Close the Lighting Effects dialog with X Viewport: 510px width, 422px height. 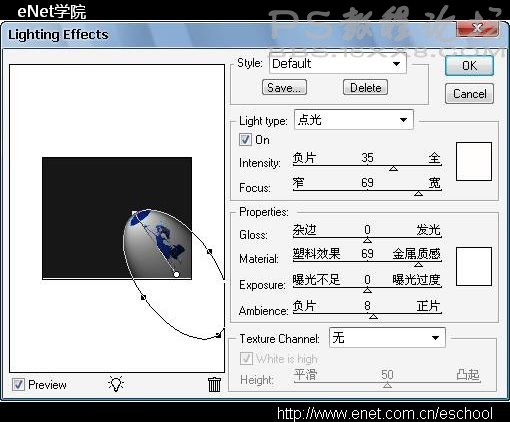478,29
